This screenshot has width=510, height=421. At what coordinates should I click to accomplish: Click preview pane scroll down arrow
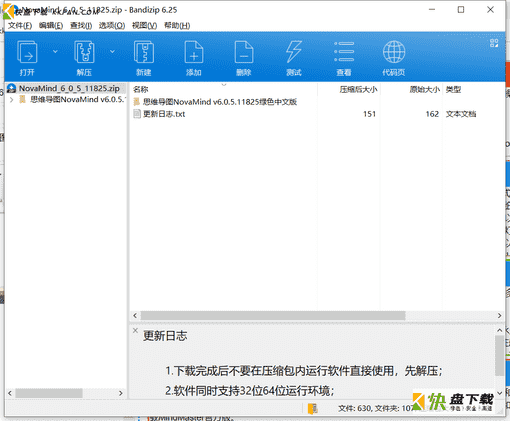pyautogui.click(x=499, y=393)
